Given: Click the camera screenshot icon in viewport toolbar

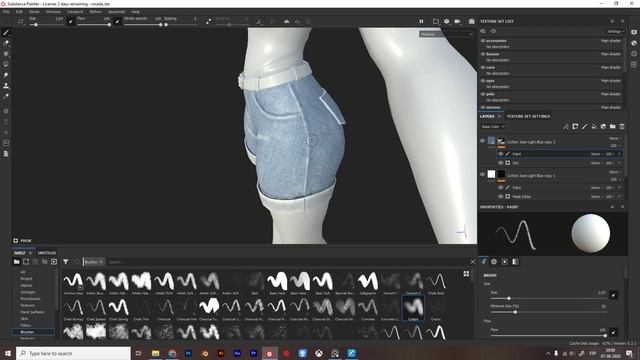Looking at the screenshot, I should point(471,21).
